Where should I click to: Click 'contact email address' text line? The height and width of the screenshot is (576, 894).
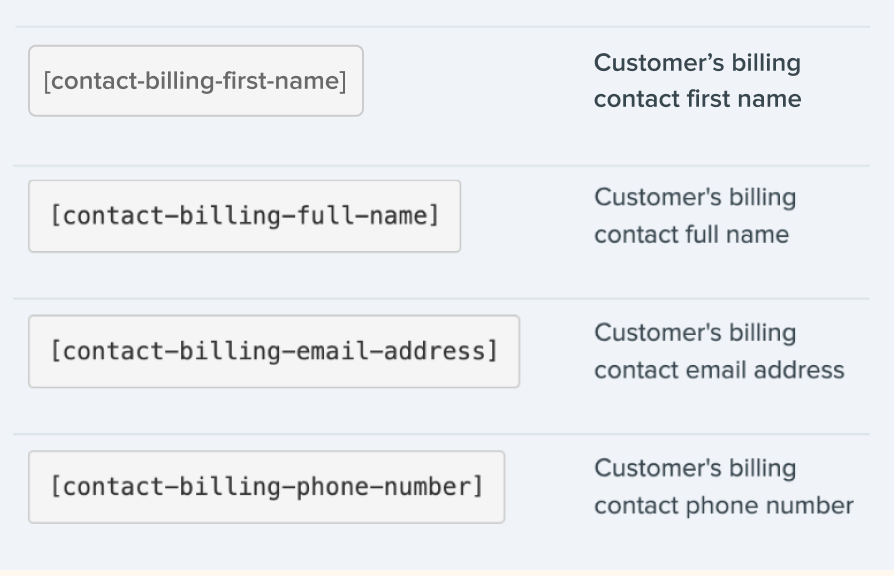719,370
